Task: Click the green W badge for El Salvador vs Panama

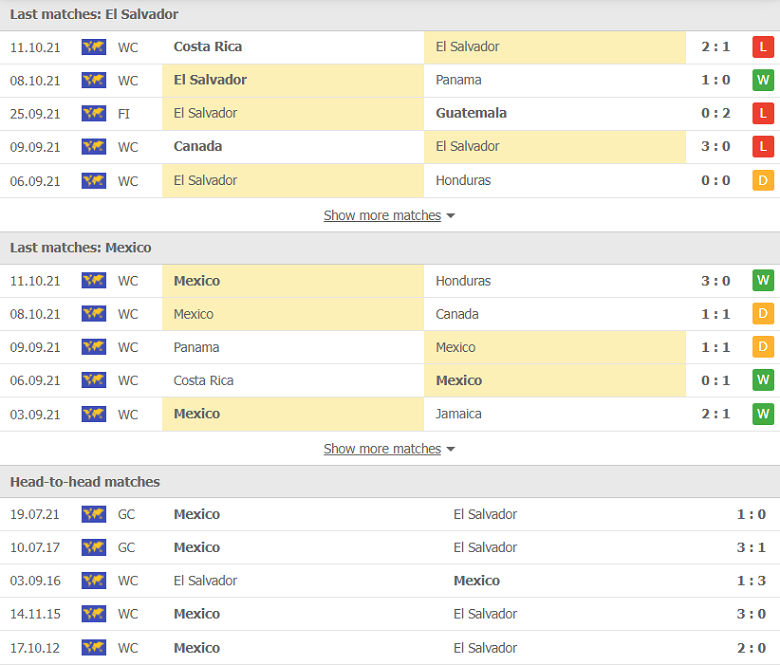Action: tap(763, 80)
